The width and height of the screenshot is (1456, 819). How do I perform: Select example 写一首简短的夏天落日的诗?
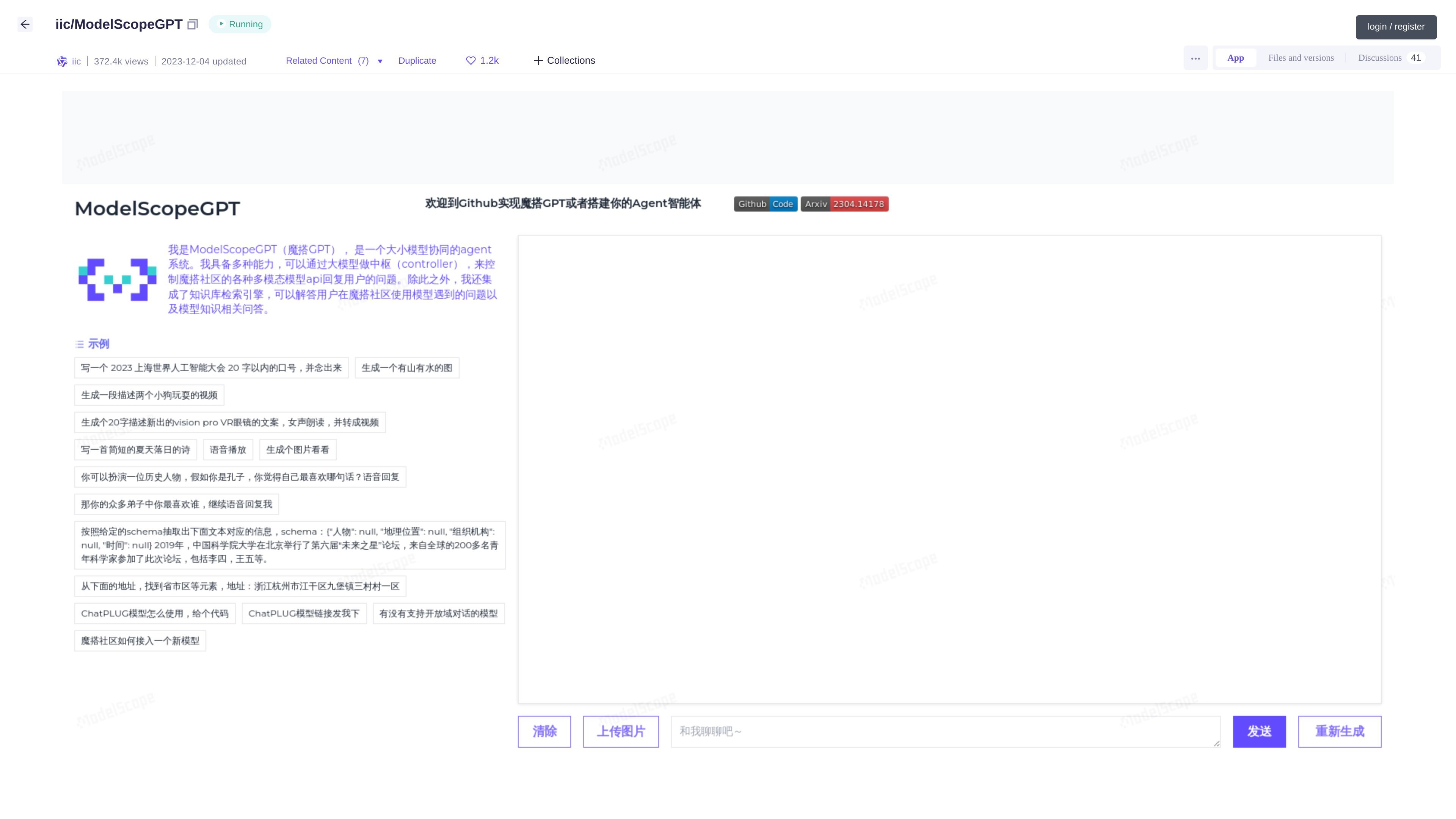coord(136,450)
